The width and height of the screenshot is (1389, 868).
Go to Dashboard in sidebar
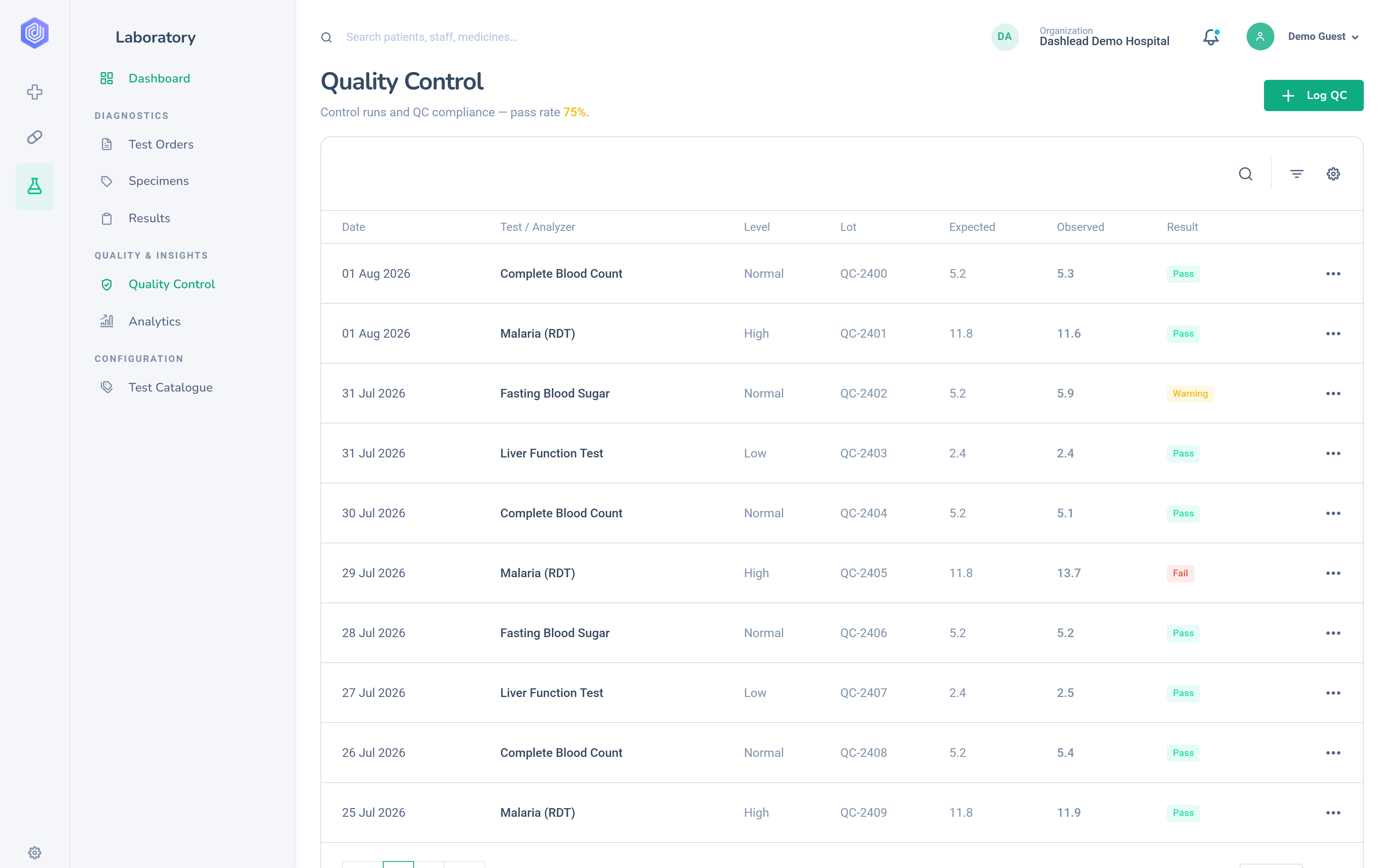point(159,78)
